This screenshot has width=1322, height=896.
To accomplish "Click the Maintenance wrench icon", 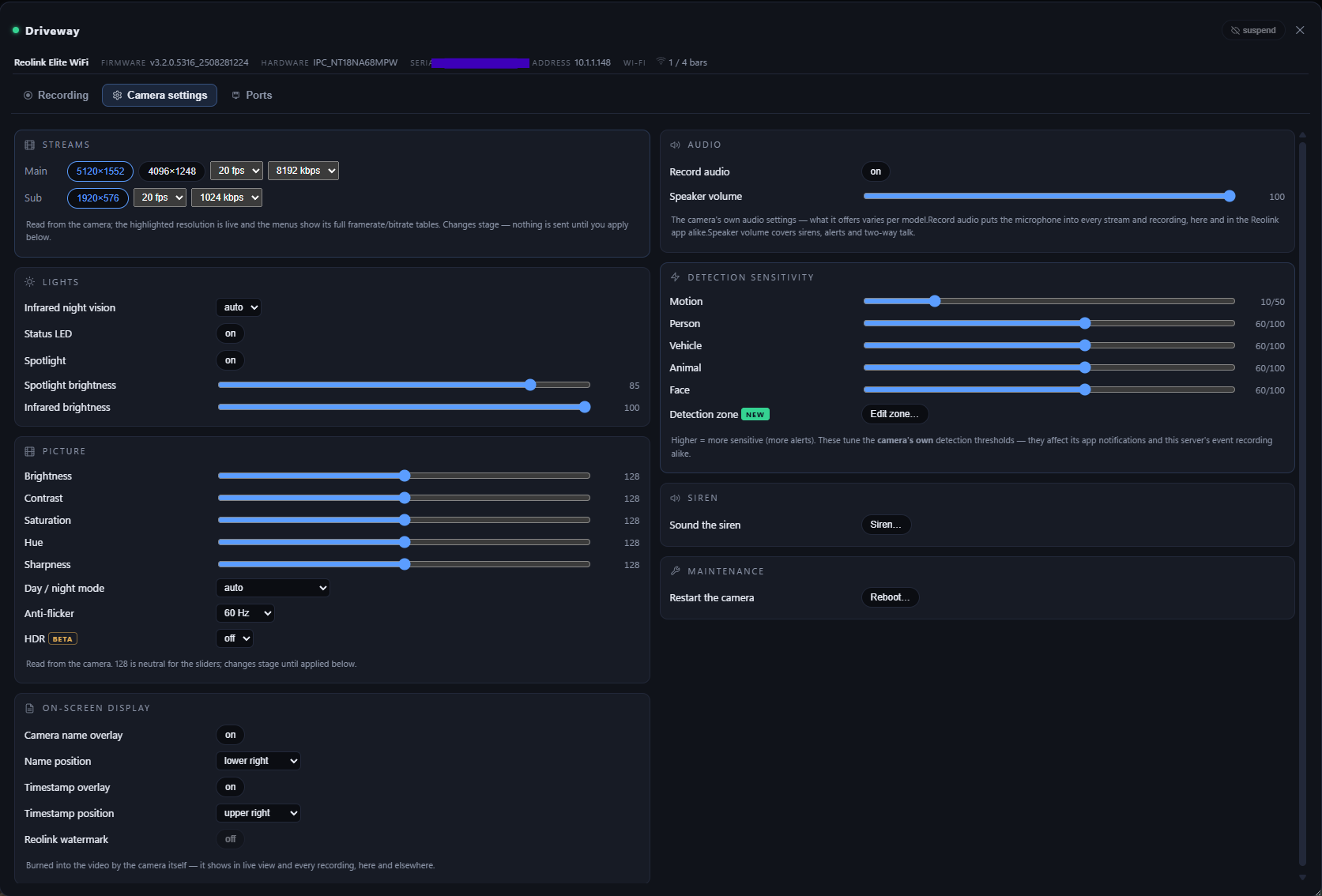I will pyautogui.click(x=676, y=571).
